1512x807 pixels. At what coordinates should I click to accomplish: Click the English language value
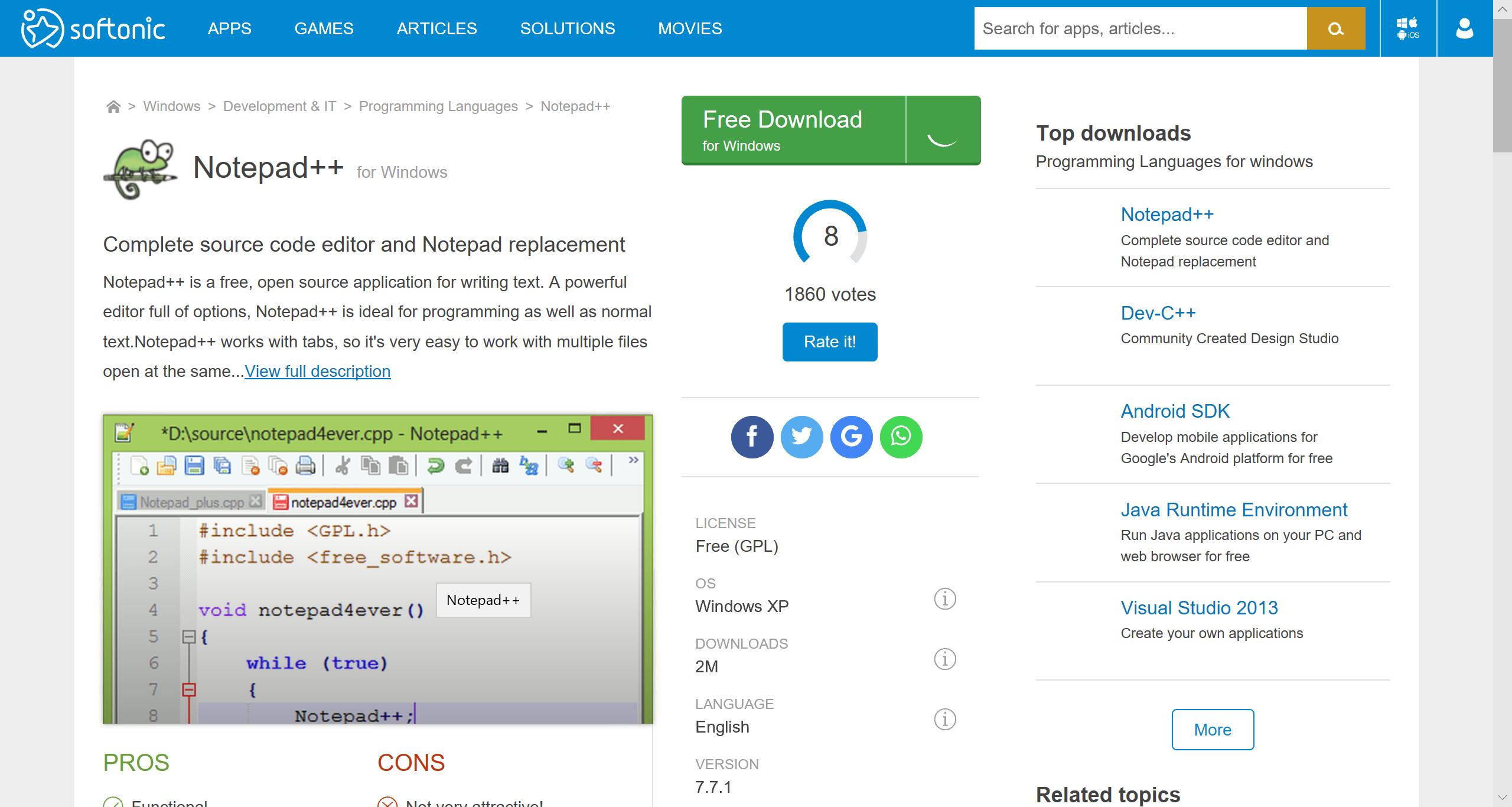(722, 727)
